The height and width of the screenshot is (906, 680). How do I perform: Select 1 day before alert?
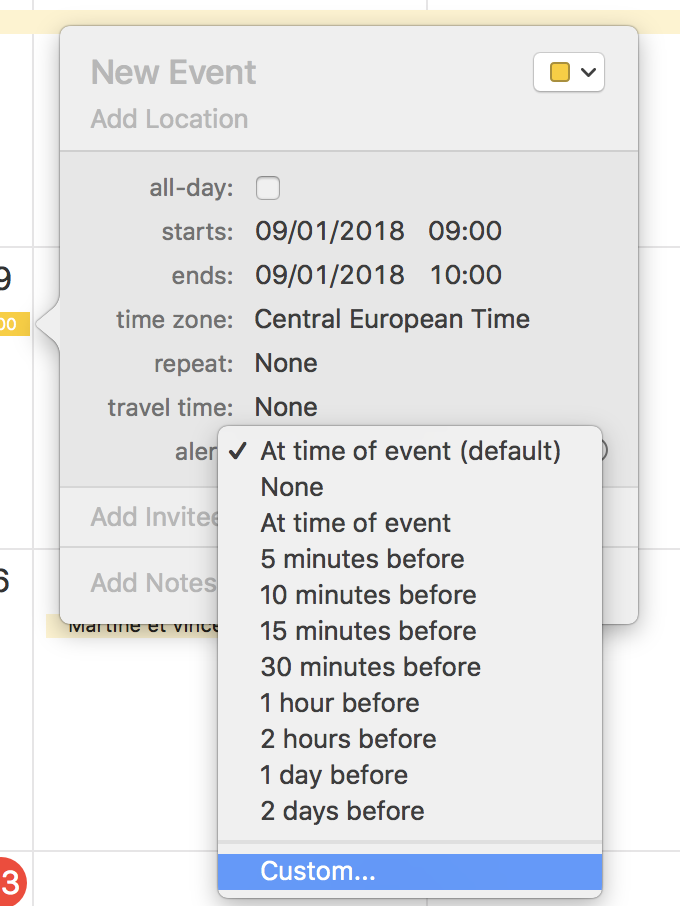(x=410, y=775)
